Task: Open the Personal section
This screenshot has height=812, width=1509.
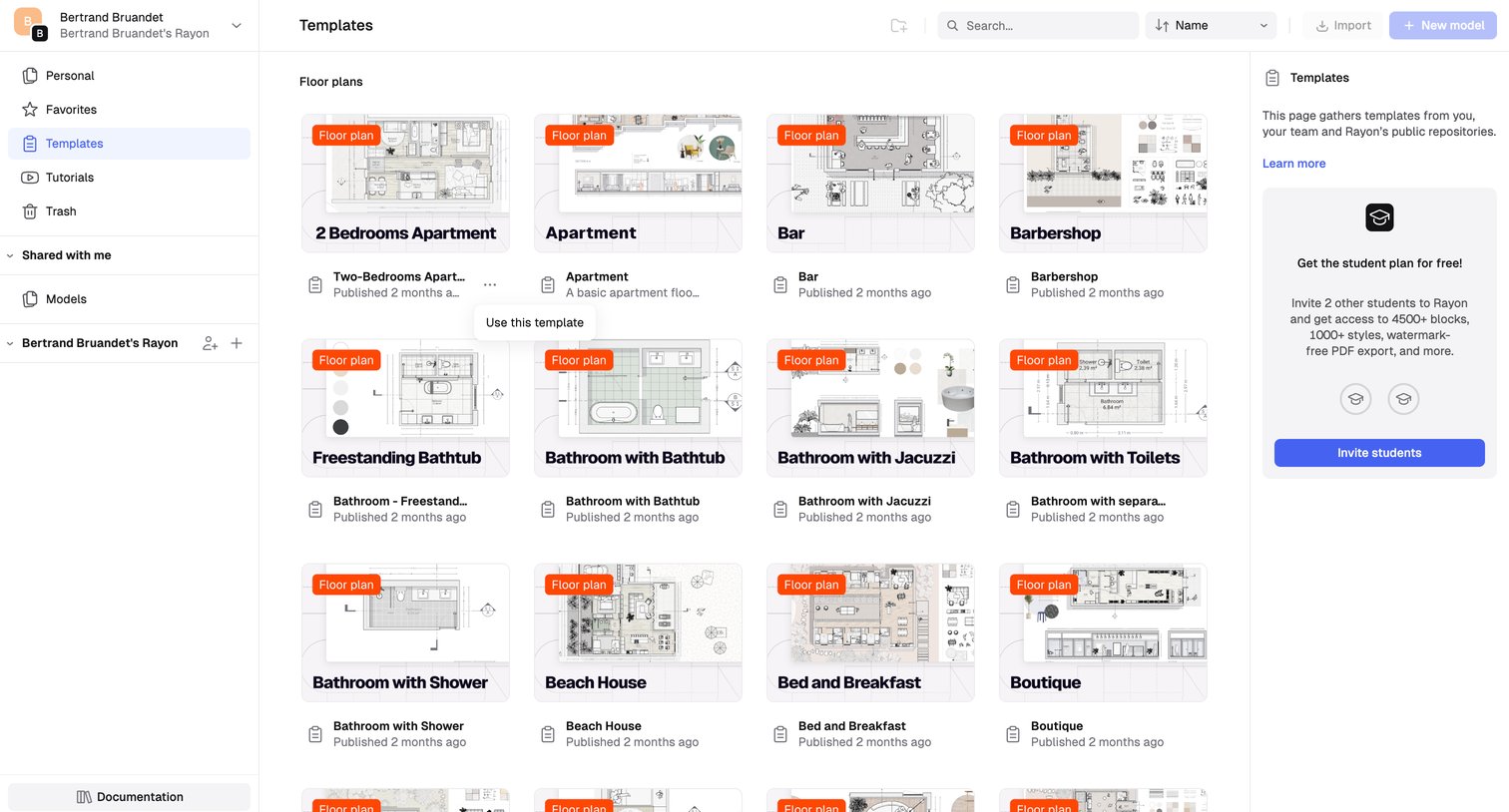Action: point(129,76)
